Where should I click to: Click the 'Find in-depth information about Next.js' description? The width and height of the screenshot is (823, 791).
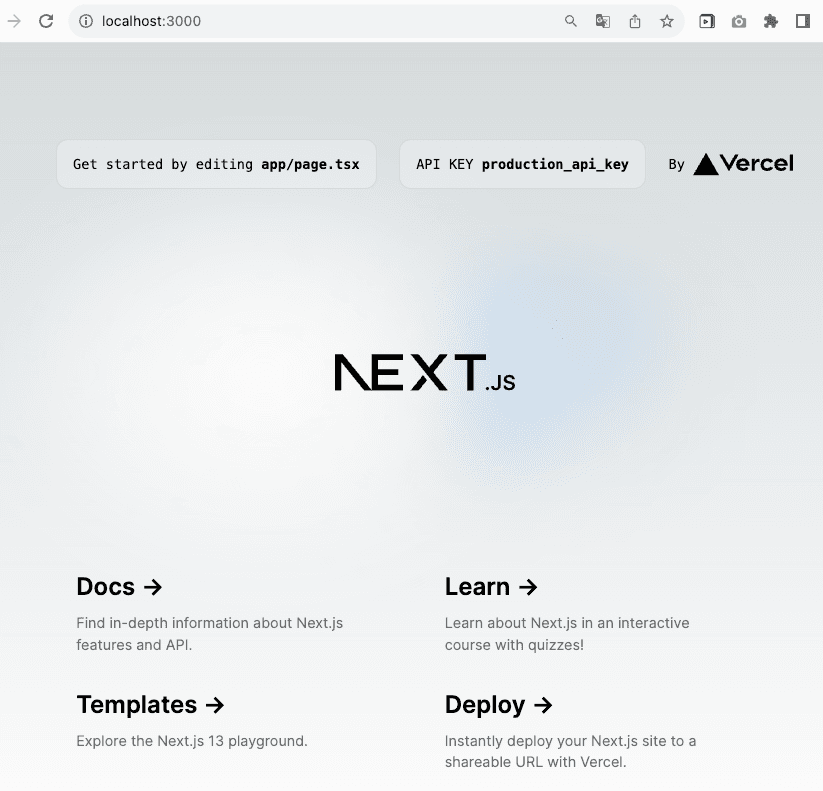[209, 623]
